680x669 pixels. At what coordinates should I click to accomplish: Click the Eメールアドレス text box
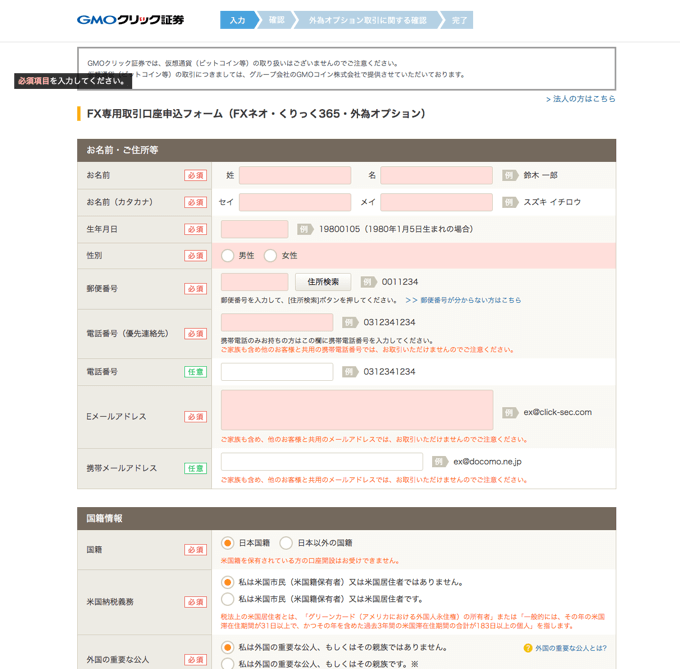pyautogui.click(x=357, y=410)
